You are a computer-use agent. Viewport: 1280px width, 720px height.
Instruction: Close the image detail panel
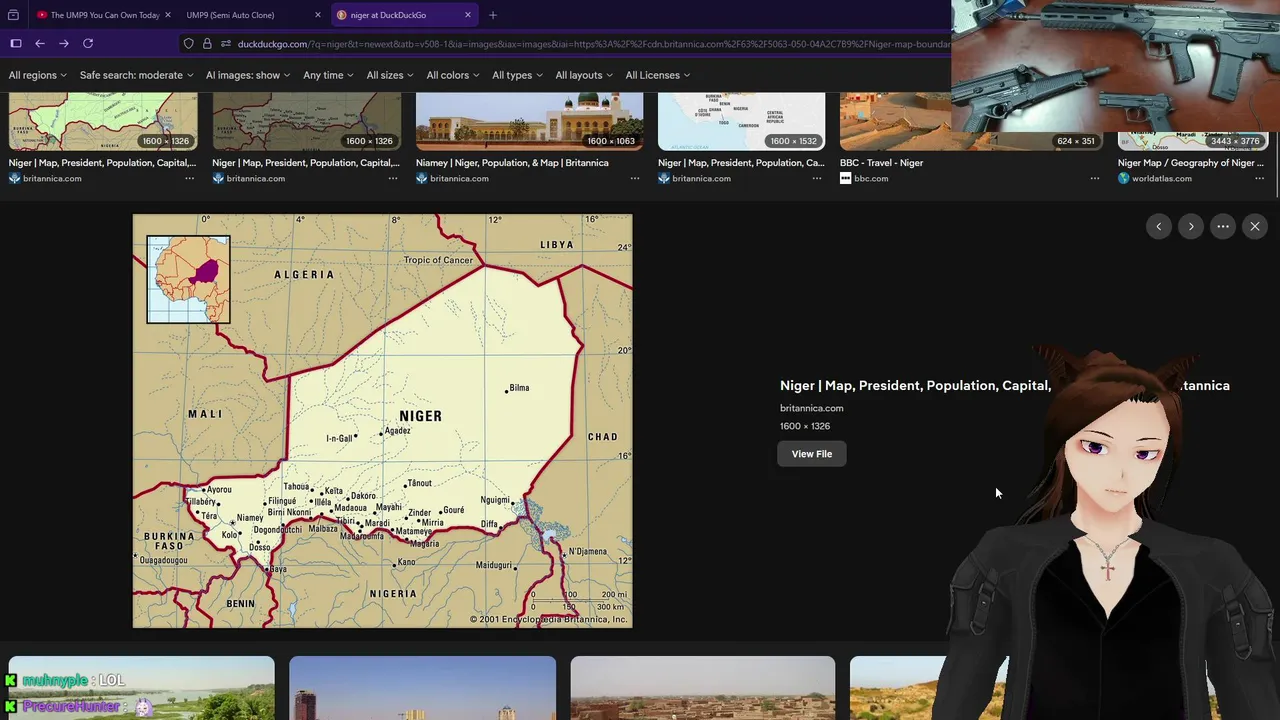(x=1255, y=226)
